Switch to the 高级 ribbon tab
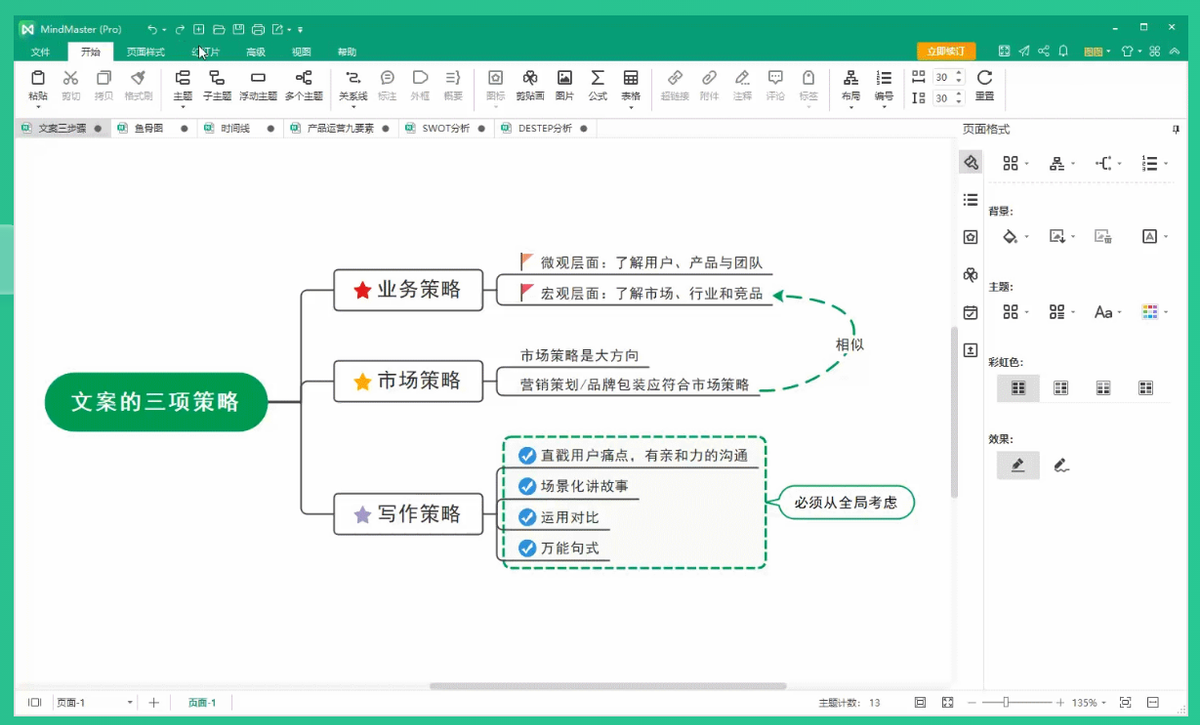Image resolution: width=1200 pixels, height=725 pixels. [256, 52]
